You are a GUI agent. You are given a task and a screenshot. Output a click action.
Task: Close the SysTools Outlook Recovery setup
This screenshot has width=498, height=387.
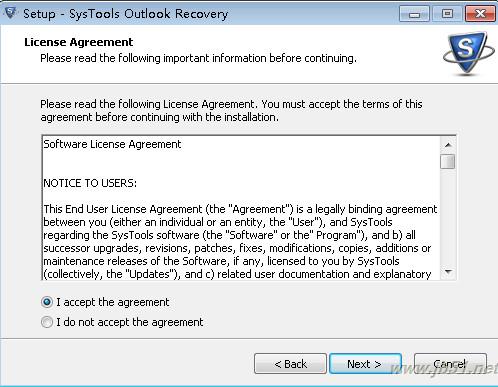coord(480,14)
